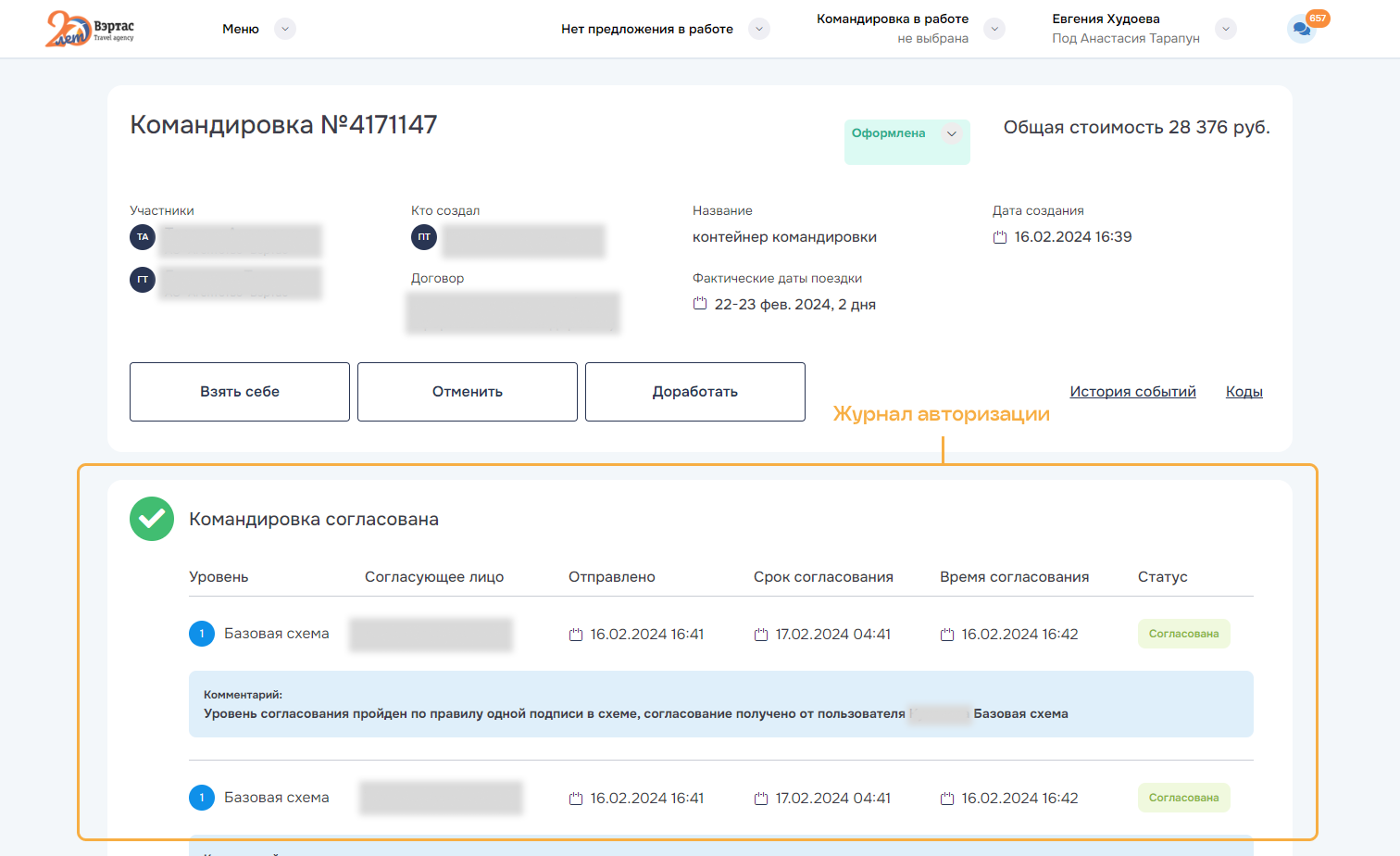1400x856 pixels.
Task: Click the ГТ participant avatar
Action: point(143,280)
